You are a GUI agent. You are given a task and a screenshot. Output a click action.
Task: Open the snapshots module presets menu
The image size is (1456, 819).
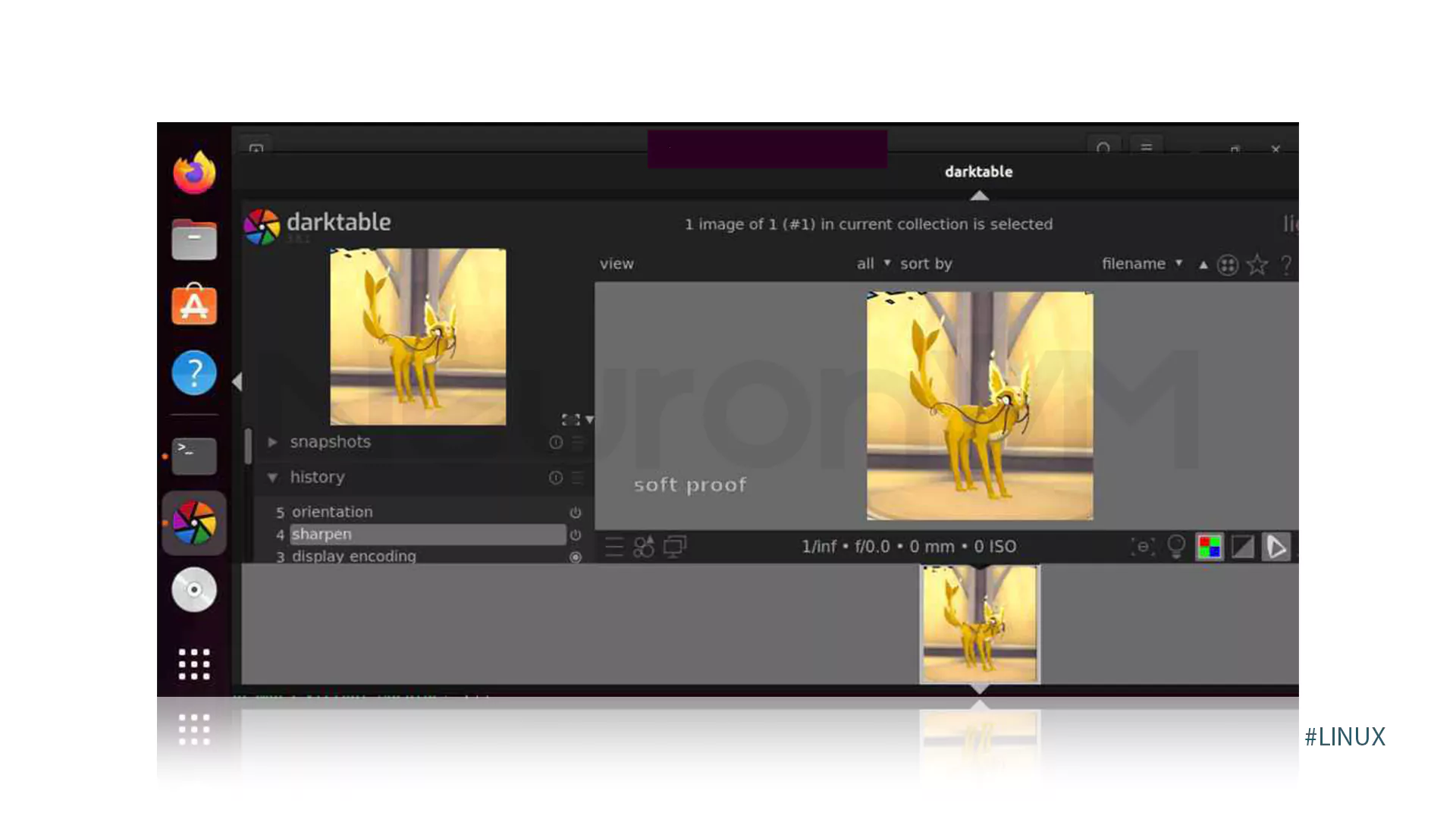[578, 442]
